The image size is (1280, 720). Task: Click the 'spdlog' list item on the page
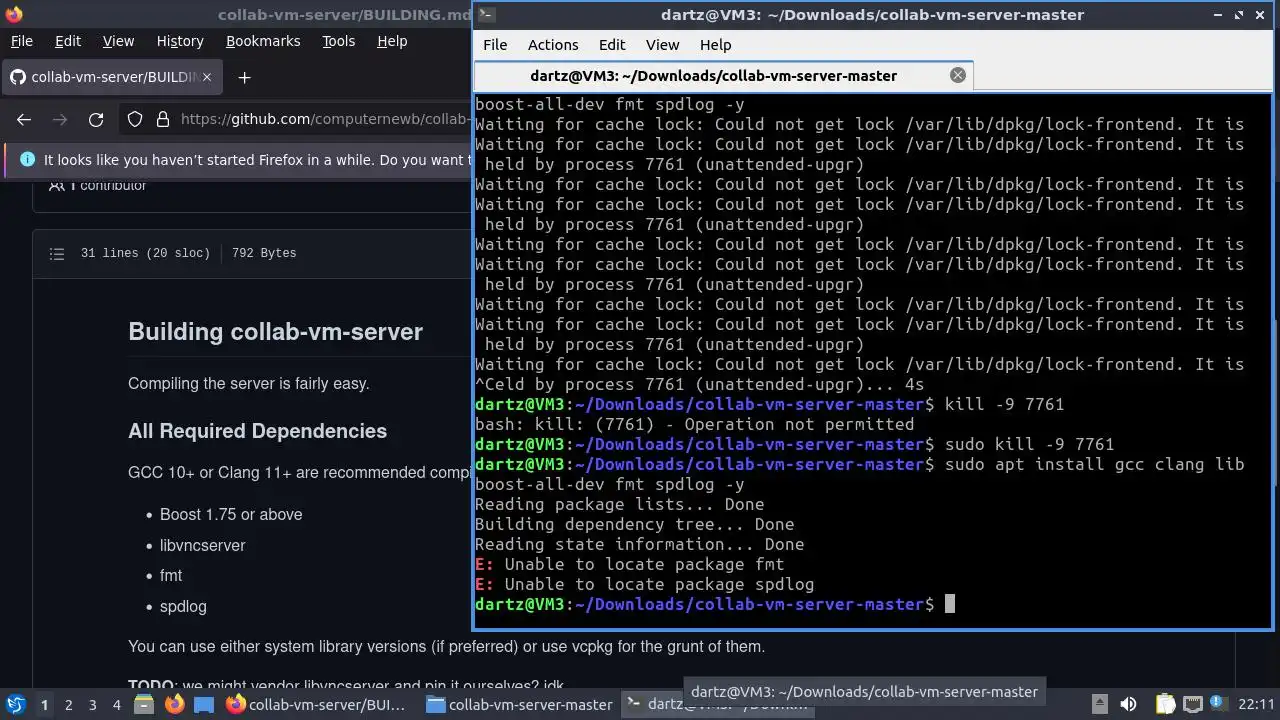point(183,606)
